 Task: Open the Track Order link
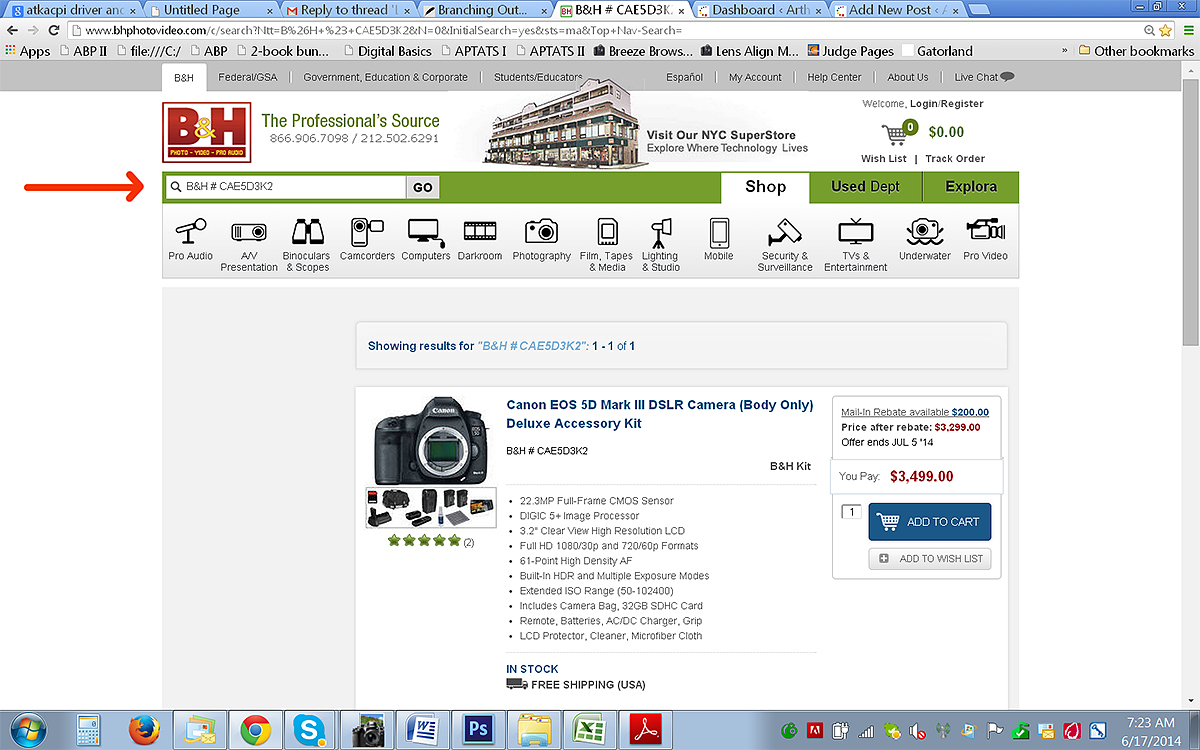pos(955,159)
